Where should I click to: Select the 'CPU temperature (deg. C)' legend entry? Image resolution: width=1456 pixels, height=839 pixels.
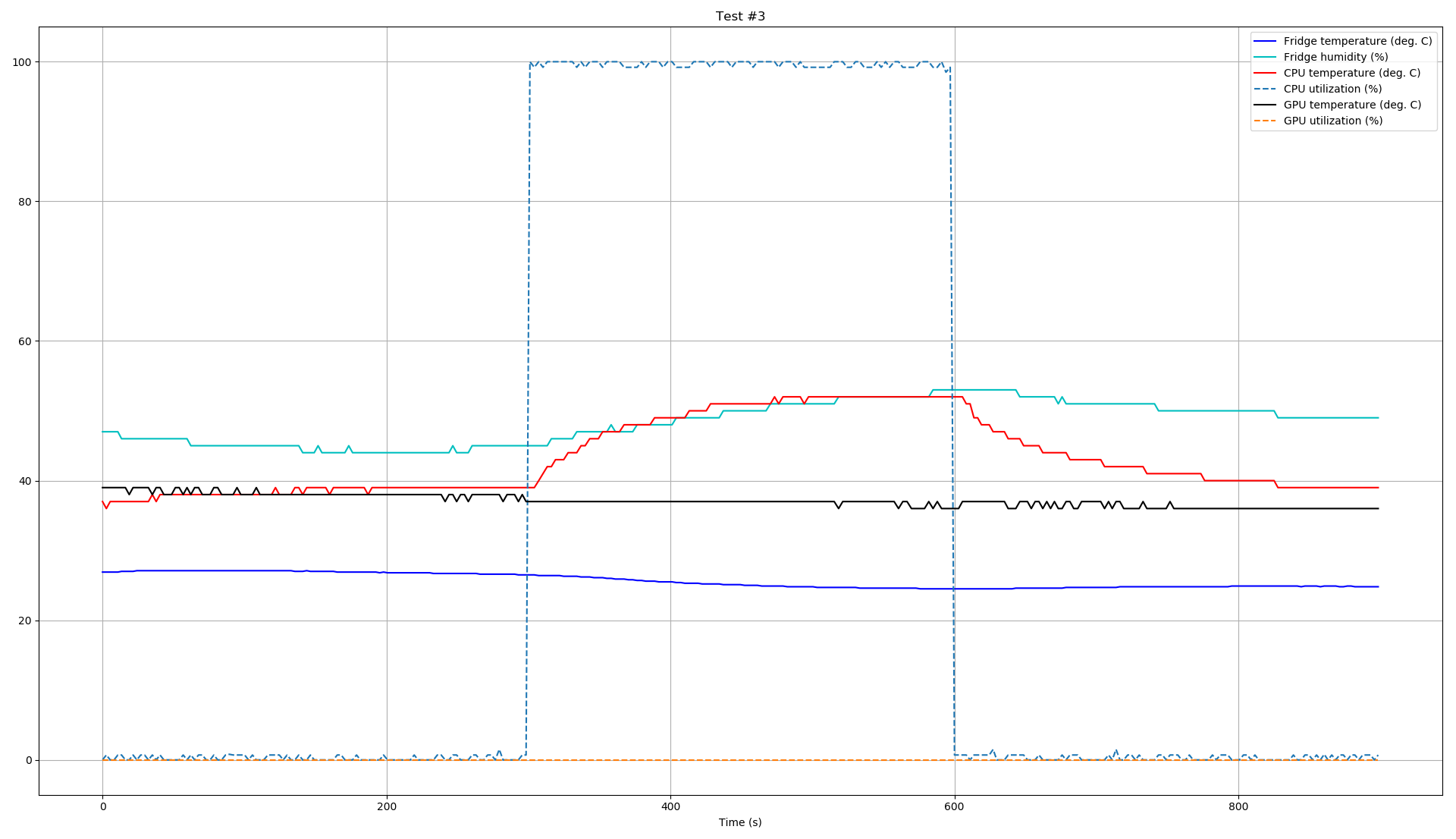pyautogui.click(x=1351, y=73)
